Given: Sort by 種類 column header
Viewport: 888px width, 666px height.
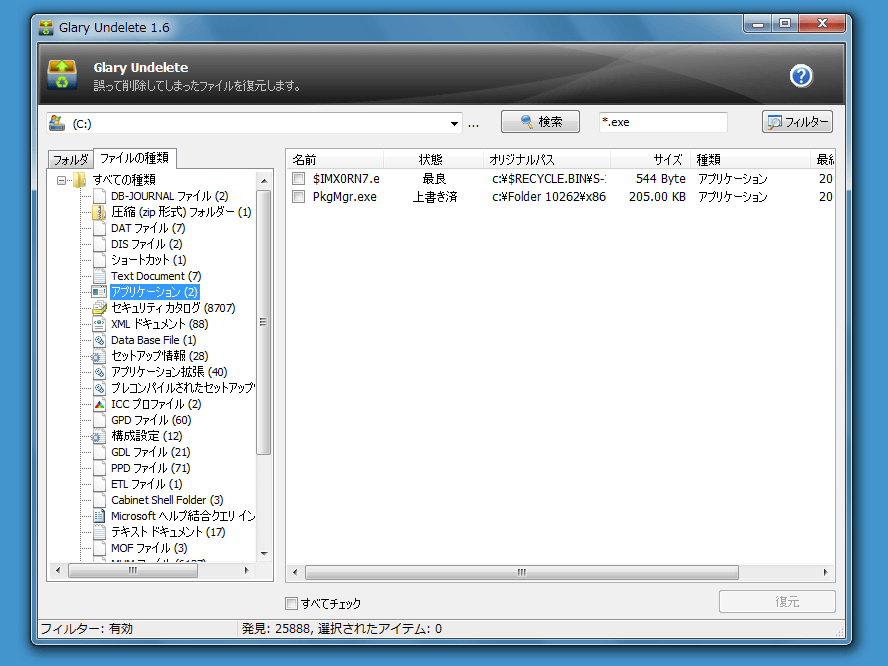Looking at the screenshot, I should (x=750, y=160).
